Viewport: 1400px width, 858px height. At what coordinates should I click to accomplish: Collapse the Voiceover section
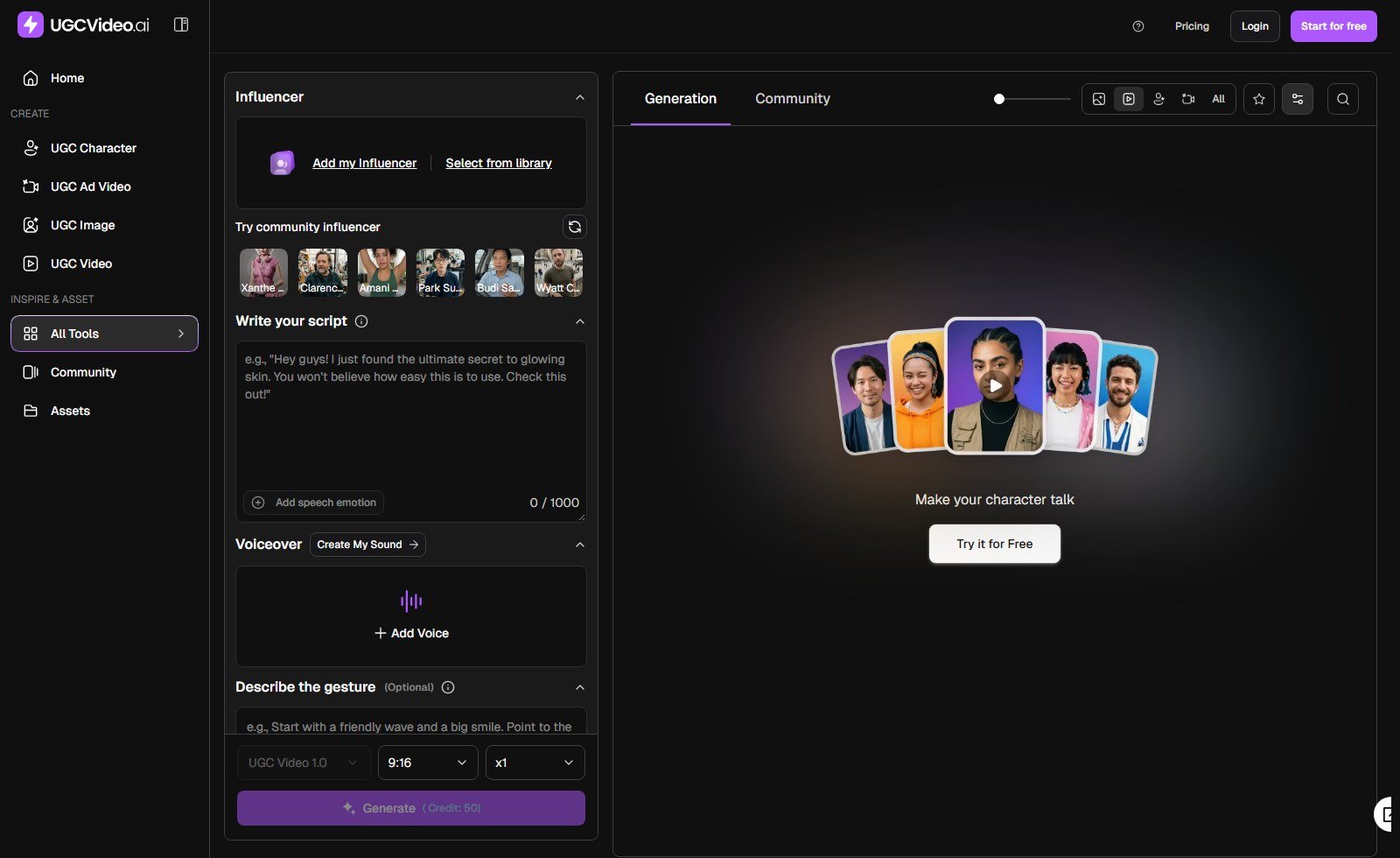click(x=580, y=545)
